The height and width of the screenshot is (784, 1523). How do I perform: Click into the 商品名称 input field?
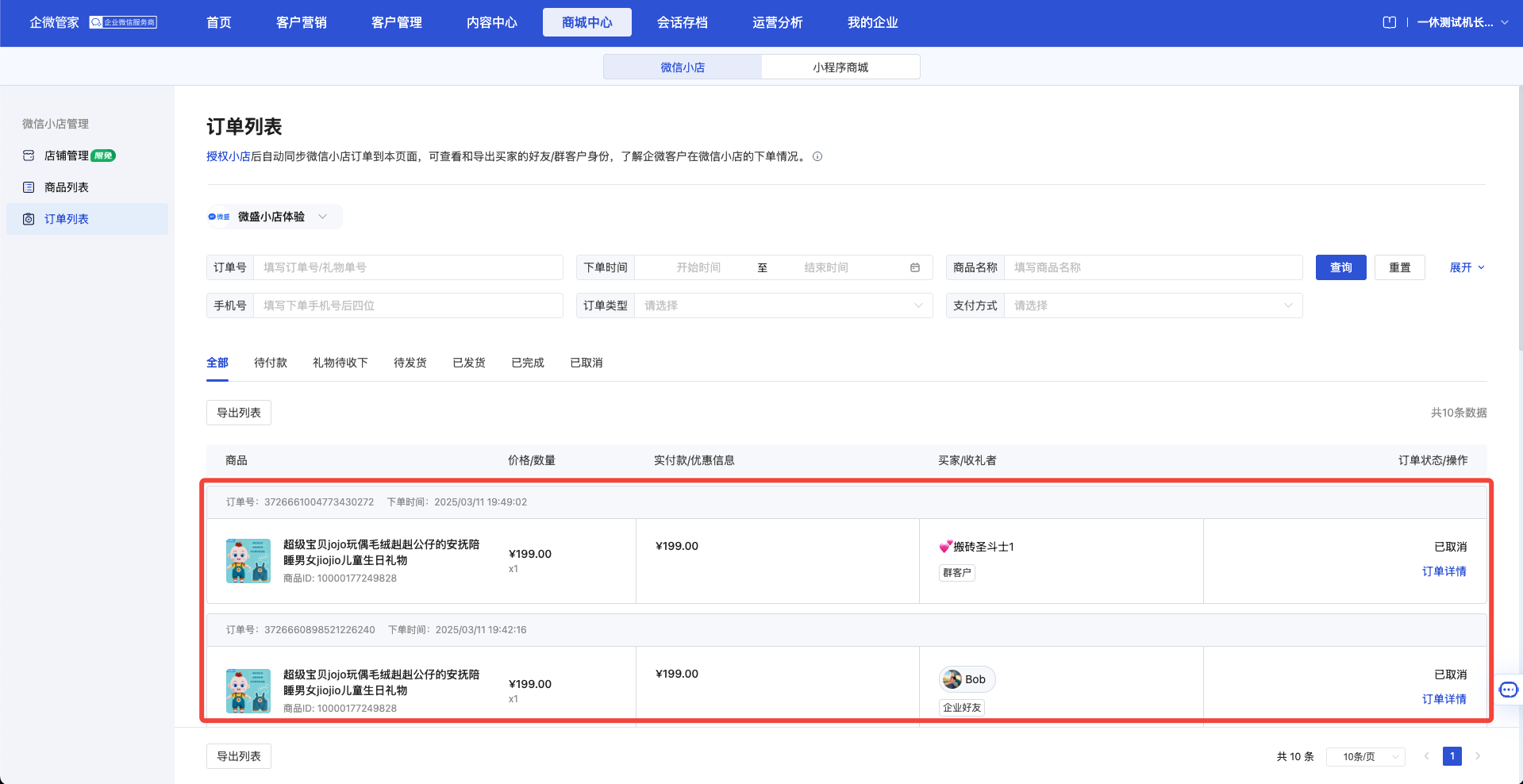tap(1153, 267)
